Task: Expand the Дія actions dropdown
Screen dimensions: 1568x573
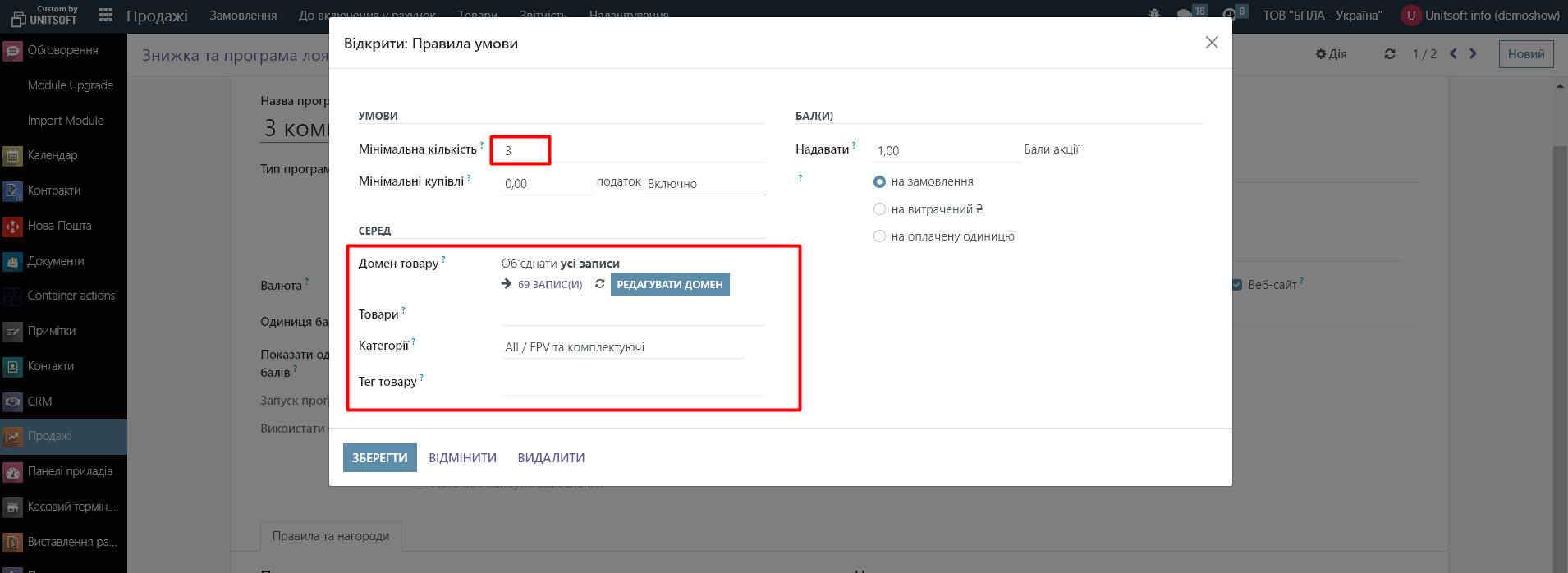Action: 1331,54
